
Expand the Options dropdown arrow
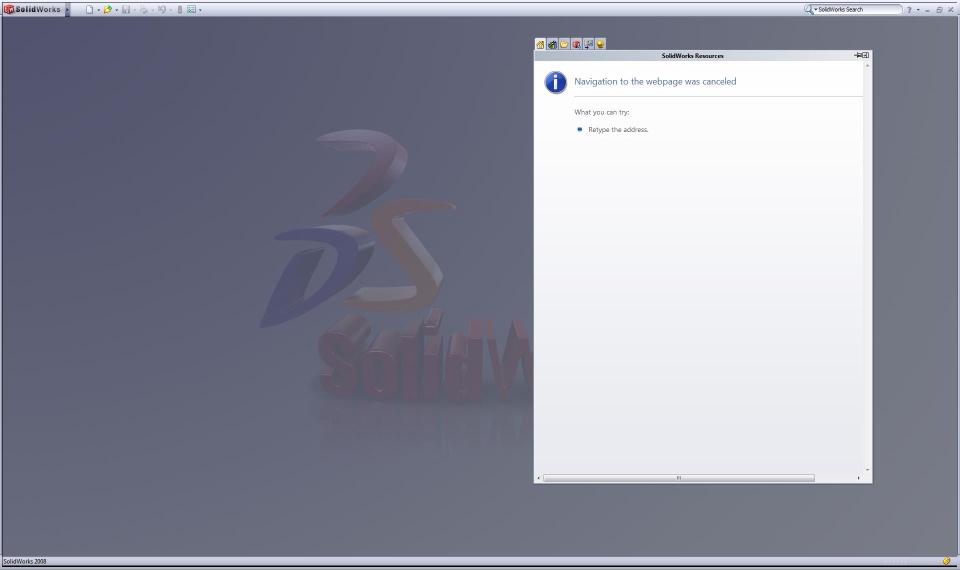[200, 10]
